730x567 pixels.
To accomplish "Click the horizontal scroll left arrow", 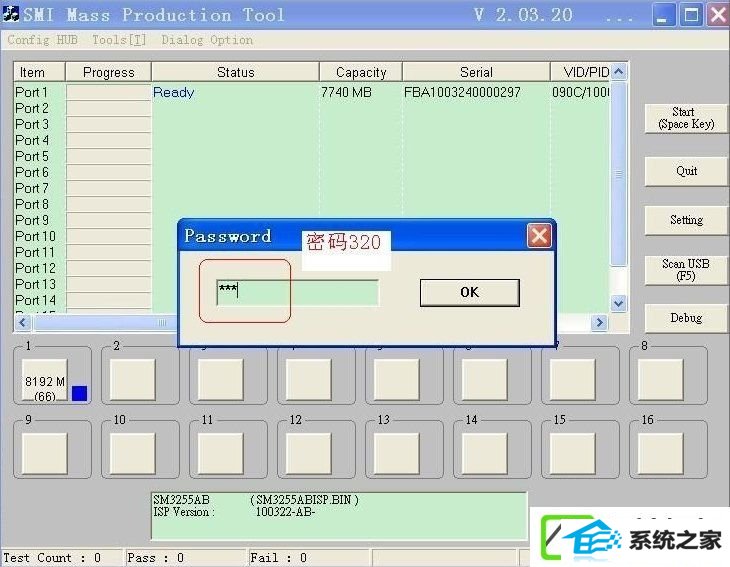I will (23, 322).
